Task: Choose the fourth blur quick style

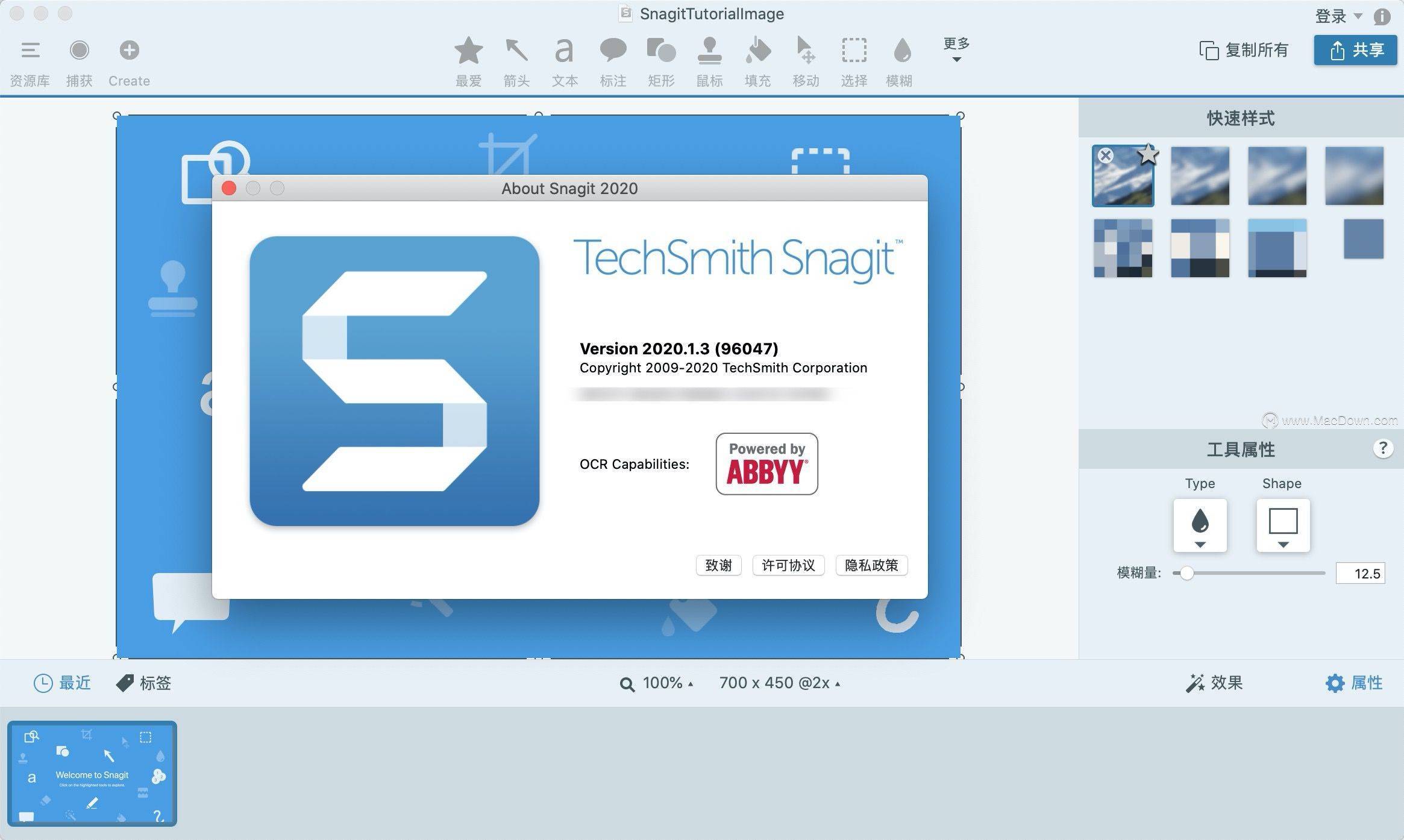Action: (x=1354, y=176)
